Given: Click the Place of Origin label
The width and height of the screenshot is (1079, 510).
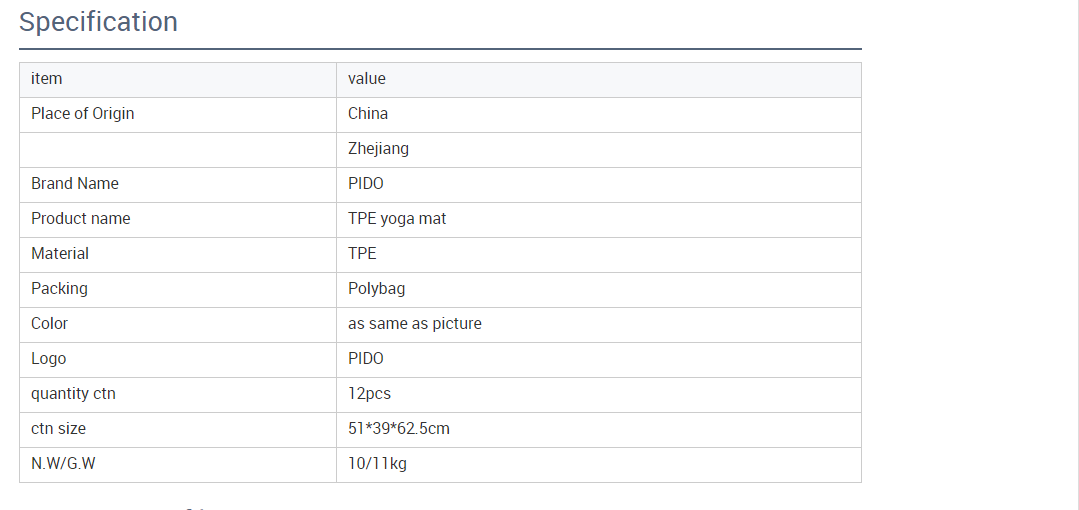Looking at the screenshot, I should (82, 114).
